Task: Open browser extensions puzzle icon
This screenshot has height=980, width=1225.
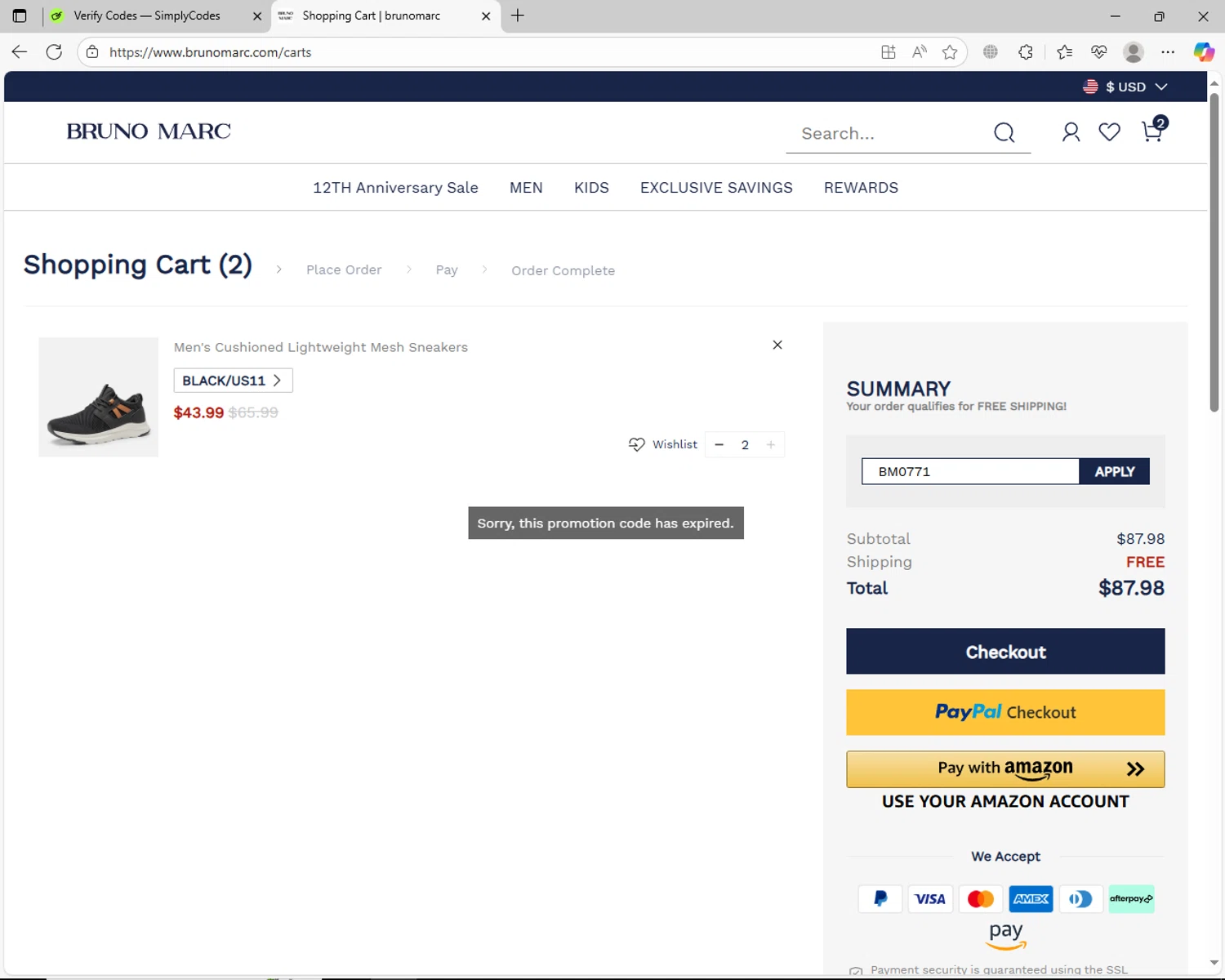Action: click(x=1026, y=52)
